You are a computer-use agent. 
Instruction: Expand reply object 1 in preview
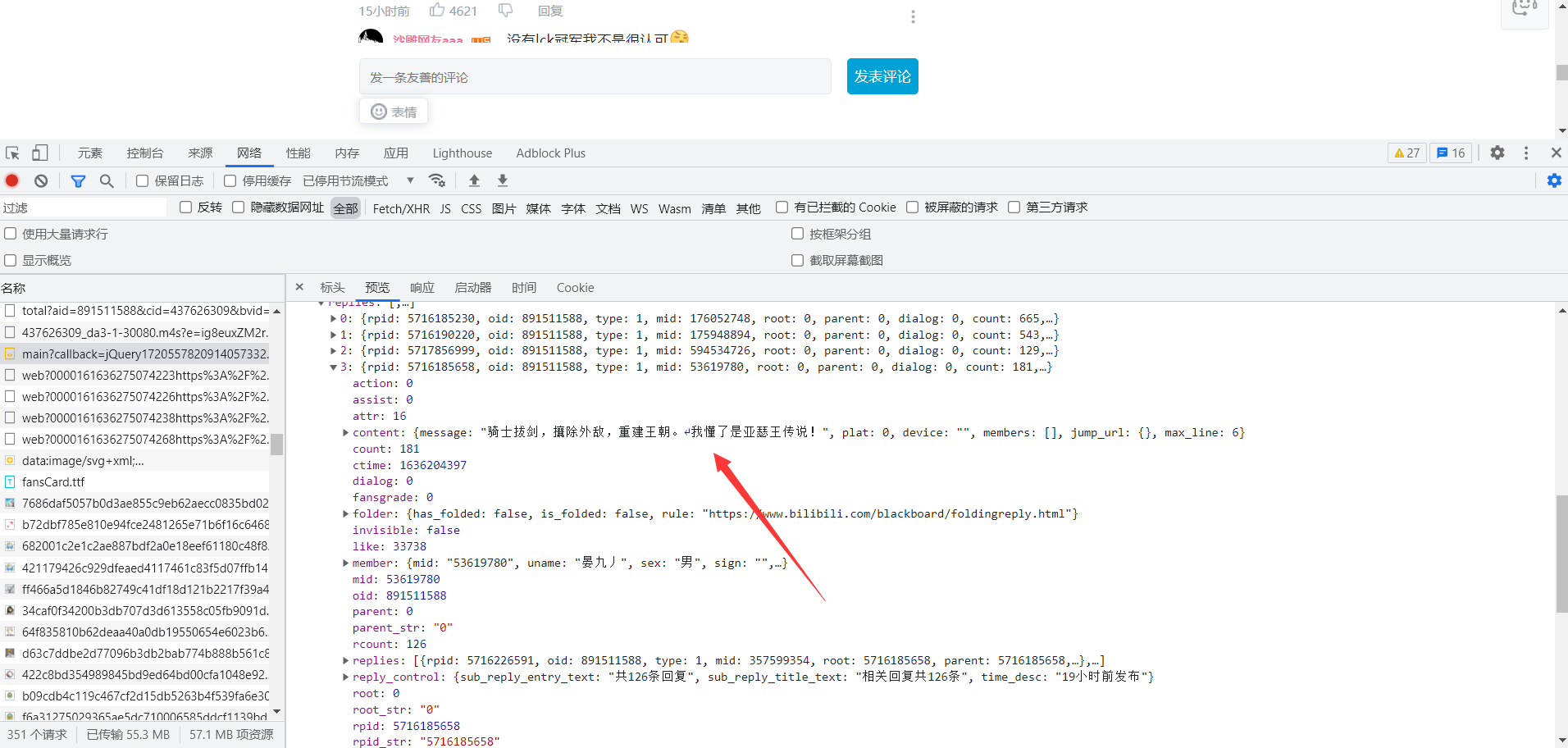pos(333,335)
